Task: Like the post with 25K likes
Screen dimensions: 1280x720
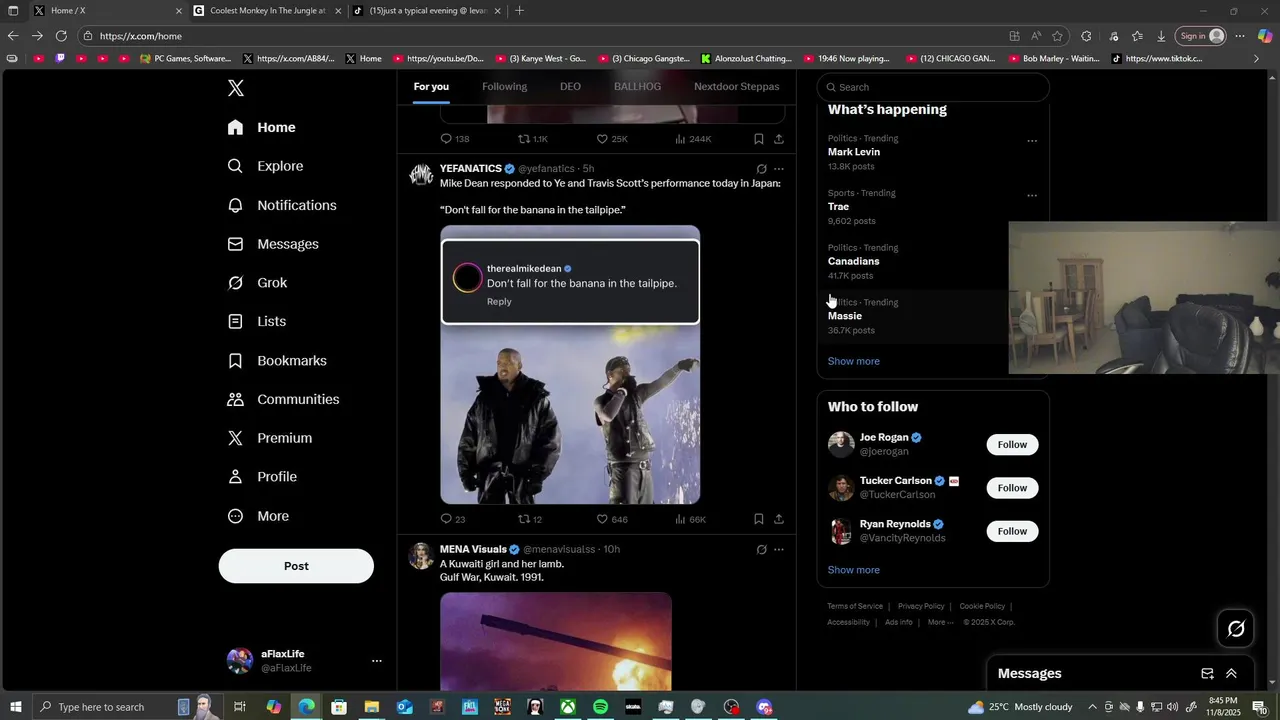Action: (612, 139)
